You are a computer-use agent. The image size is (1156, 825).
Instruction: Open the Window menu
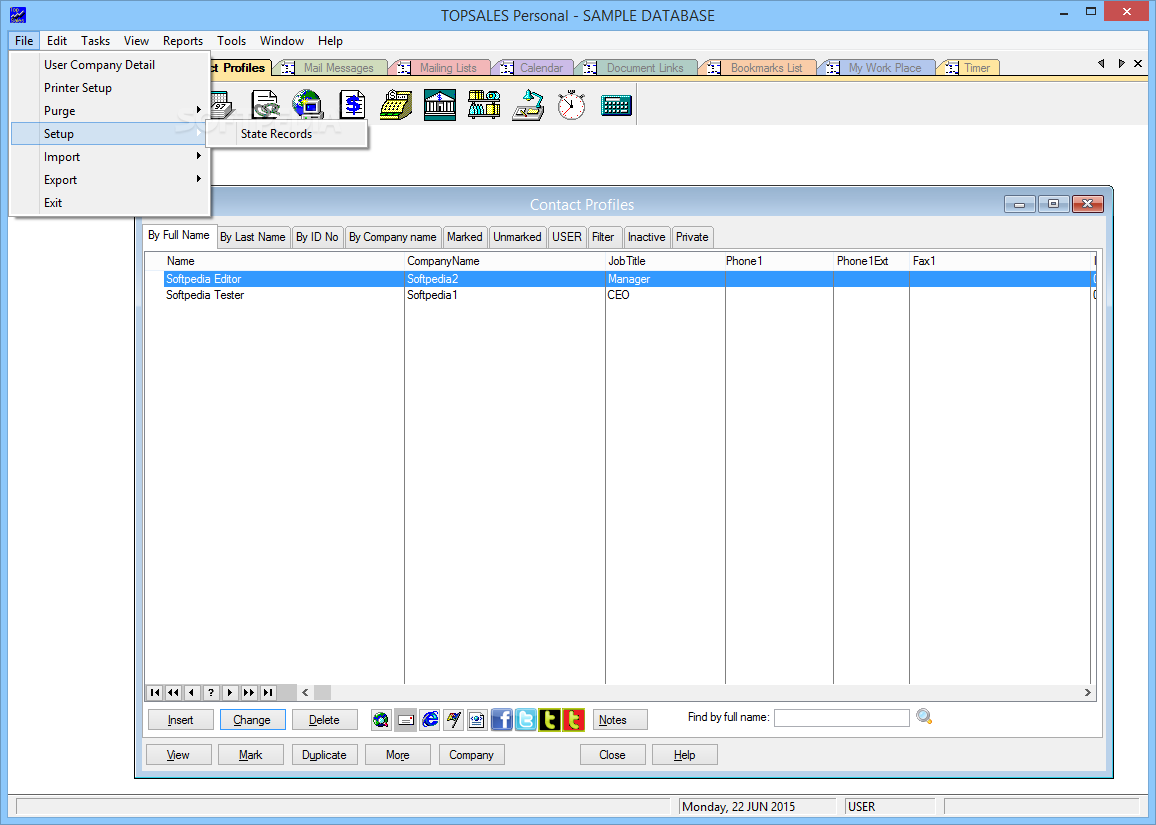coord(282,41)
